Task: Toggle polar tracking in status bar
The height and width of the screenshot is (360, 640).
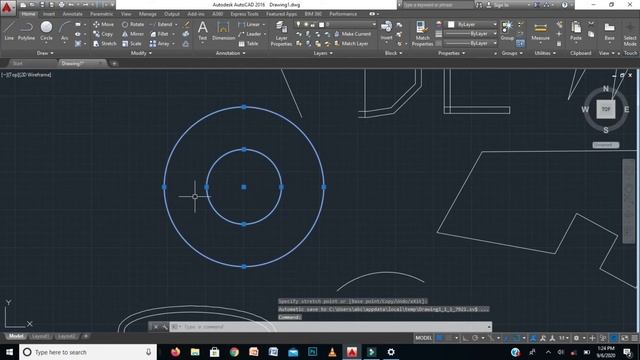Action: [475, 338]
